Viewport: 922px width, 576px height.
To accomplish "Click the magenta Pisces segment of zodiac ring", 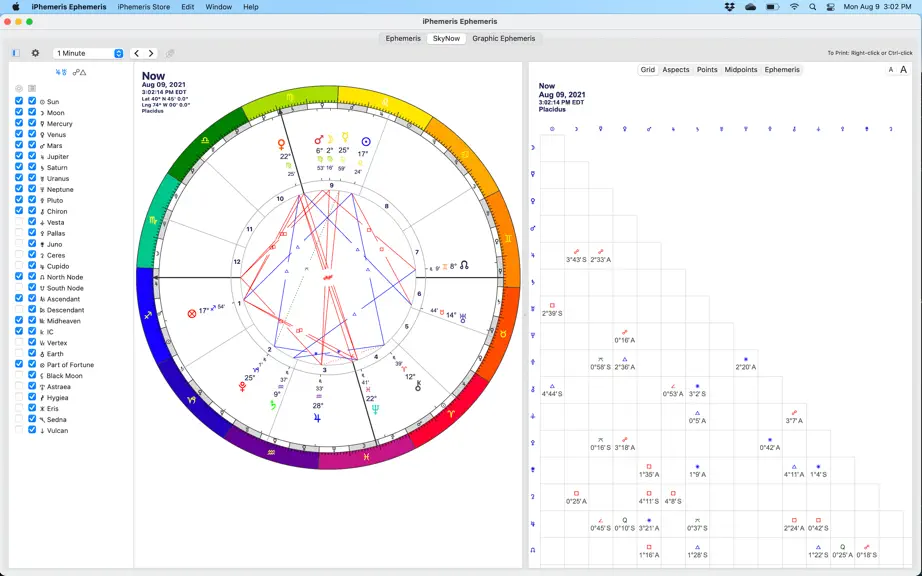I will [366, 455].
